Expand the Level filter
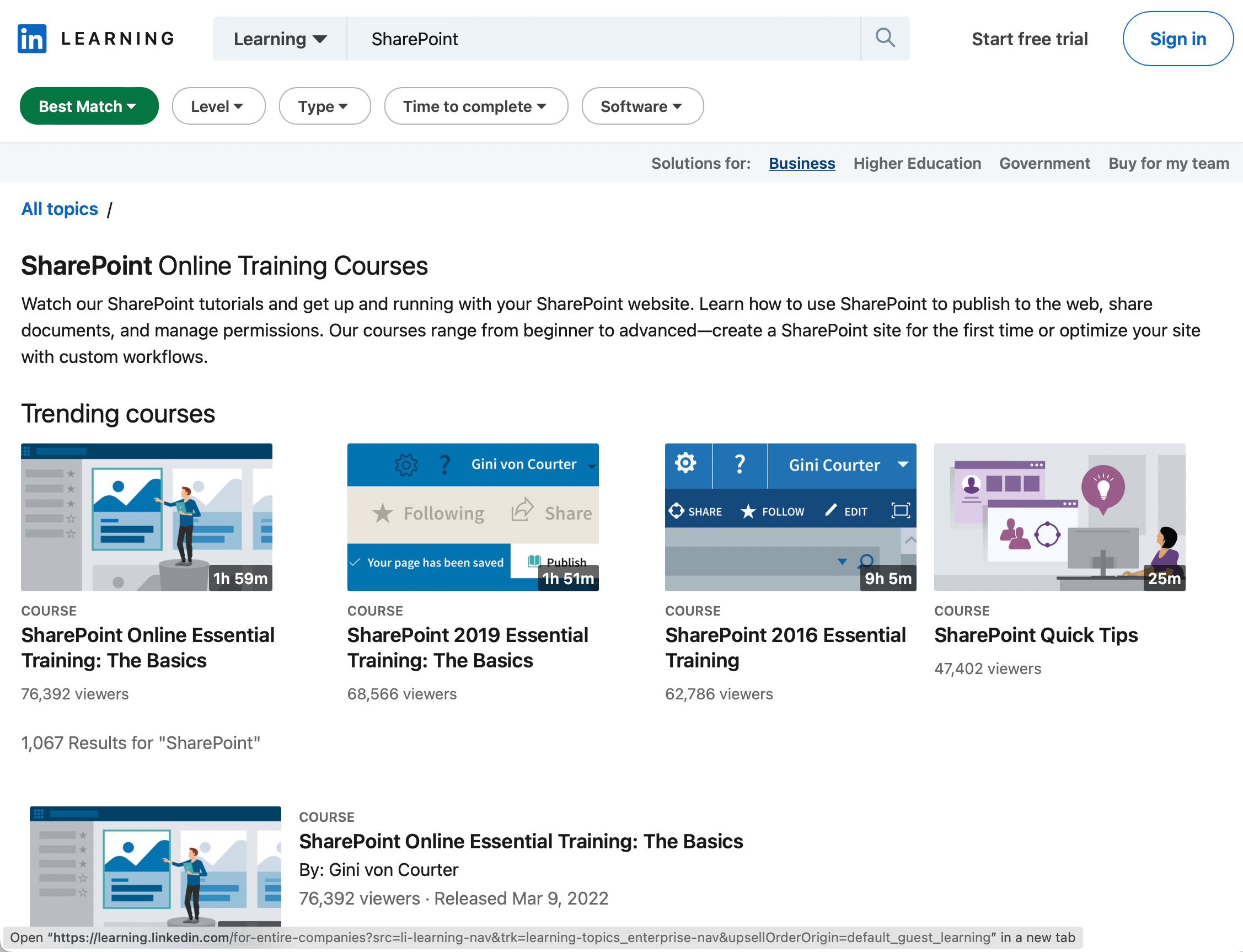1243x952 pixels. coord(219,106)
